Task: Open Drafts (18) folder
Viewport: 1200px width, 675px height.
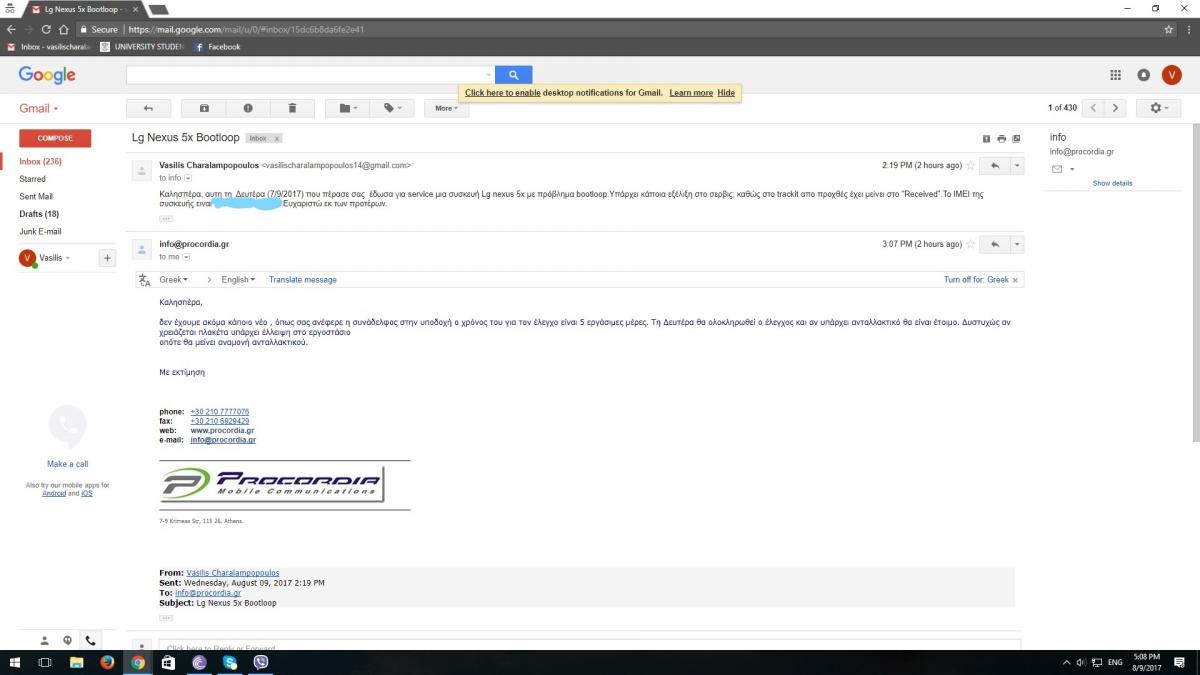Action: click(x=39, y=214)
